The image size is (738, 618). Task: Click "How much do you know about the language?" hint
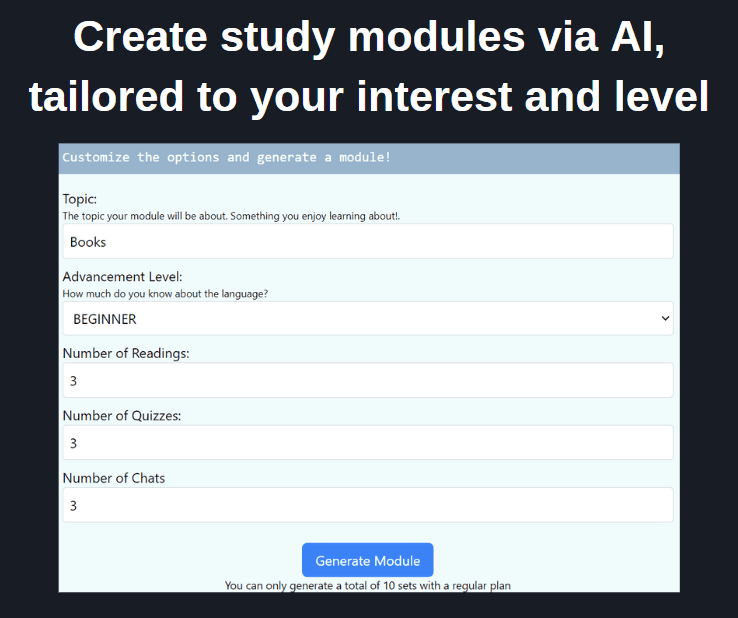165,293
